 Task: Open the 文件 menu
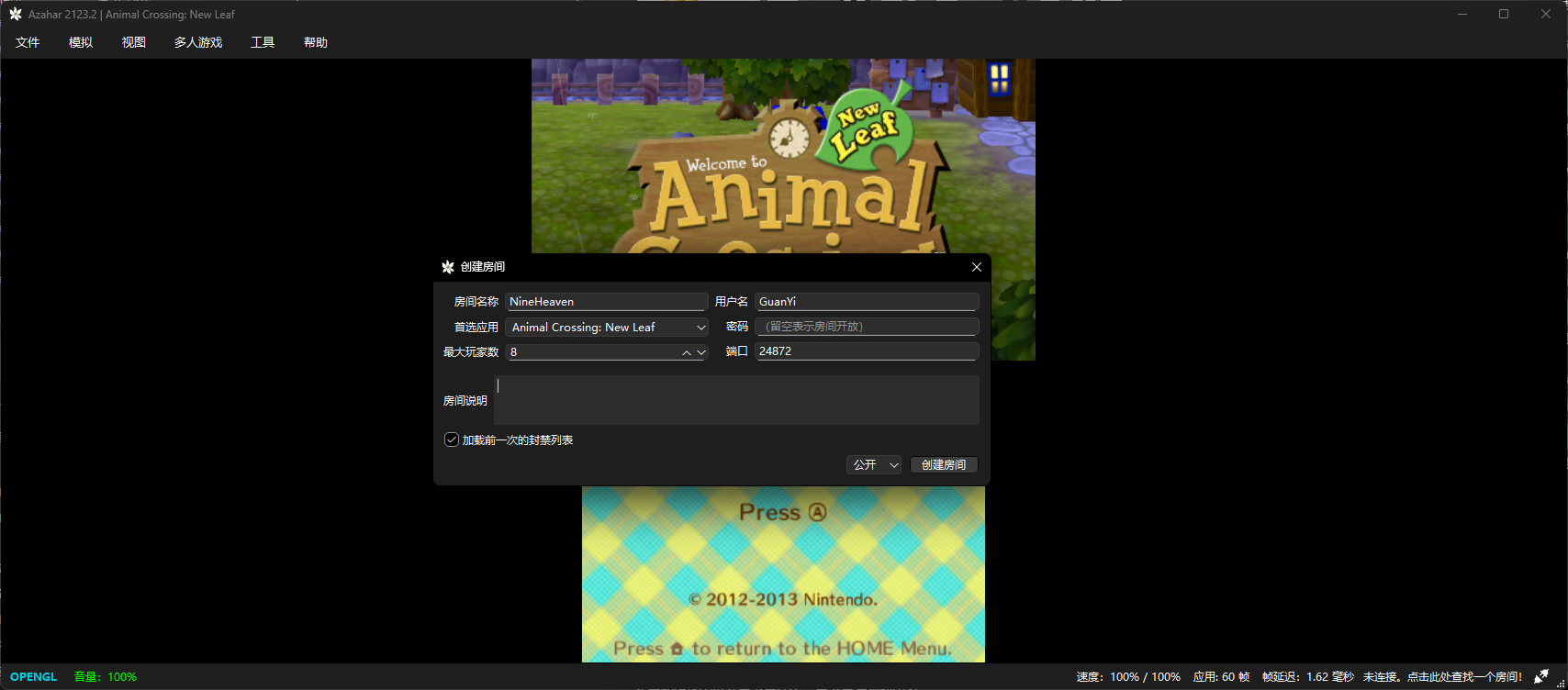click(x=28, y=42)
